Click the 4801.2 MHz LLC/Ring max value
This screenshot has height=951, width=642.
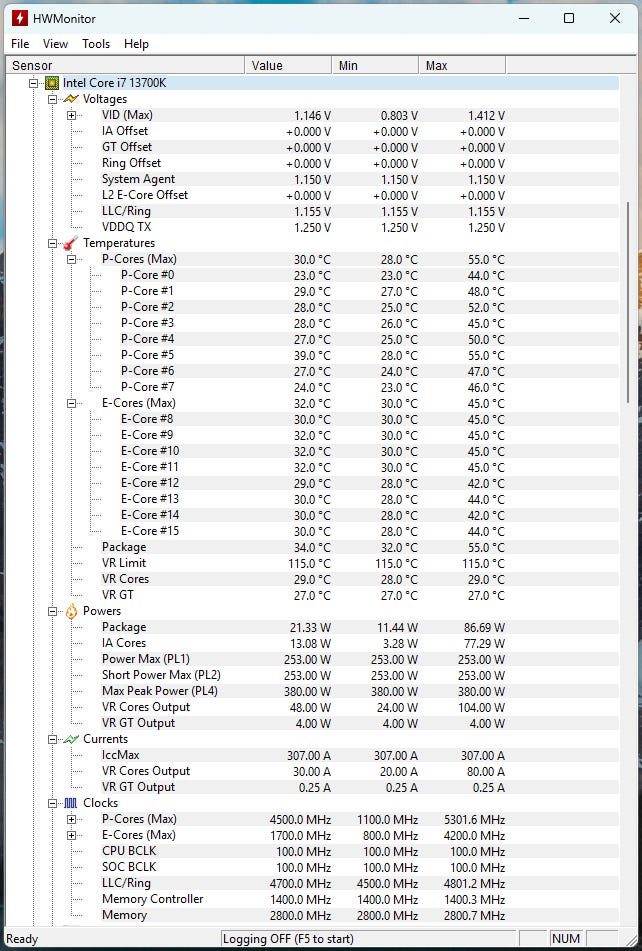click(x=475, y=884)
